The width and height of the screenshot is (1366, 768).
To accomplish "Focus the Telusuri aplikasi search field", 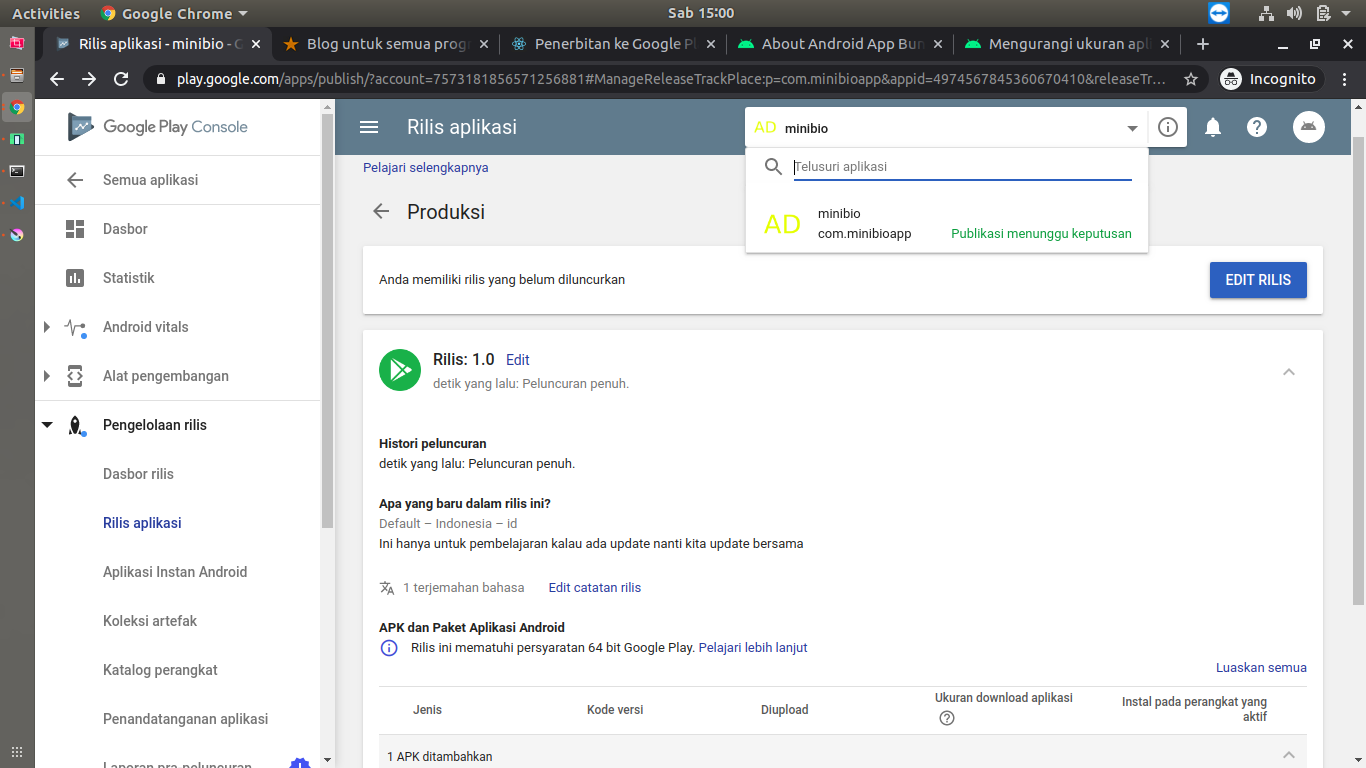I will point(963,167).
